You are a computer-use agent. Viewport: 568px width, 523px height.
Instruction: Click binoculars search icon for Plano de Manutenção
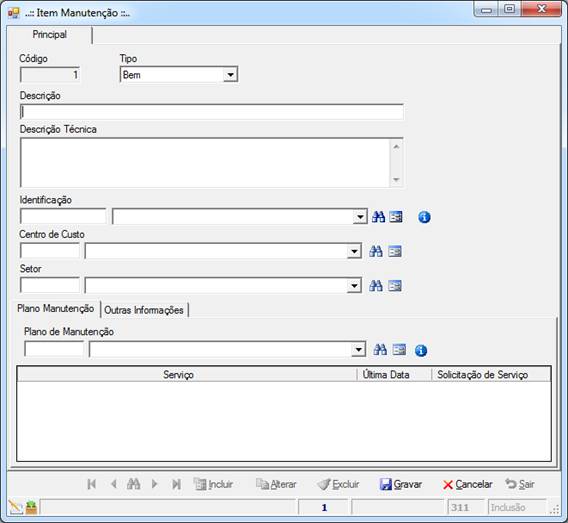pos(380,350)
